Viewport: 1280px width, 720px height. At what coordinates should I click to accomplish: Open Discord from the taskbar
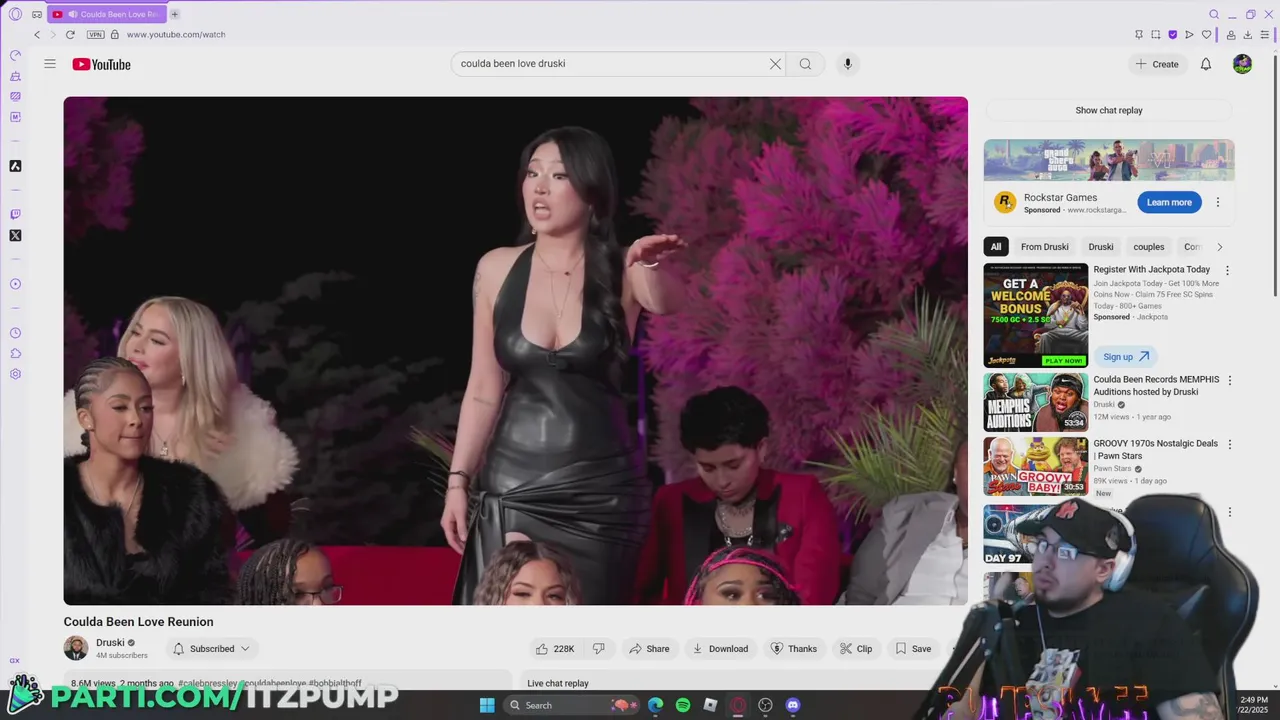pos(793,705)
